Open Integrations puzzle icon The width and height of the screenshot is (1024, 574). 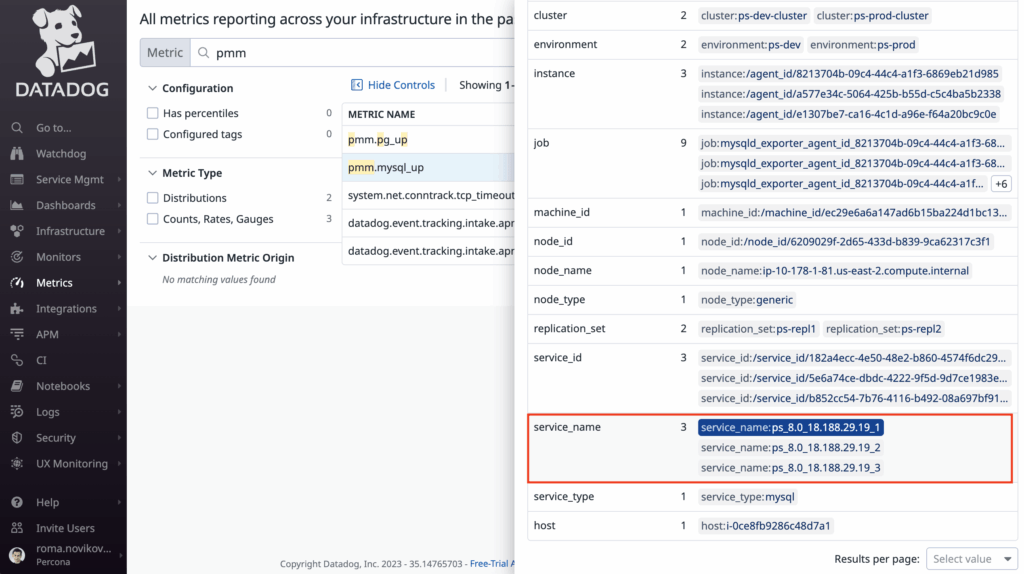(x=16, y=309)
